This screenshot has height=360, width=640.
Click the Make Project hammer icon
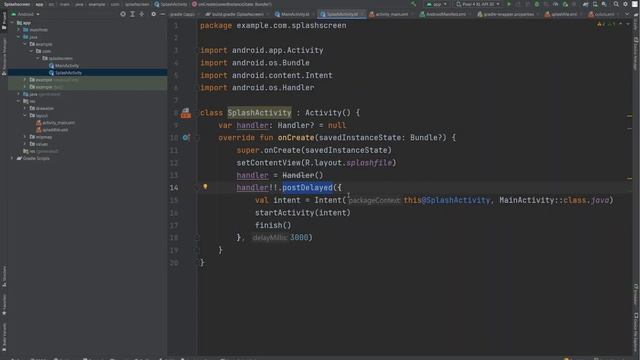coord(414,4)
